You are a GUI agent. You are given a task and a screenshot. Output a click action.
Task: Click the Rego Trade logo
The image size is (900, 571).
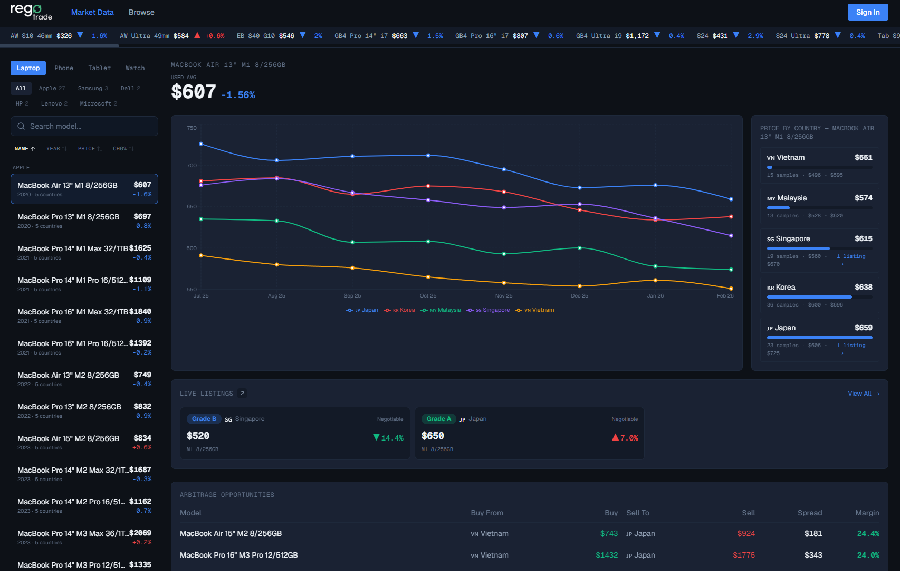32,12
